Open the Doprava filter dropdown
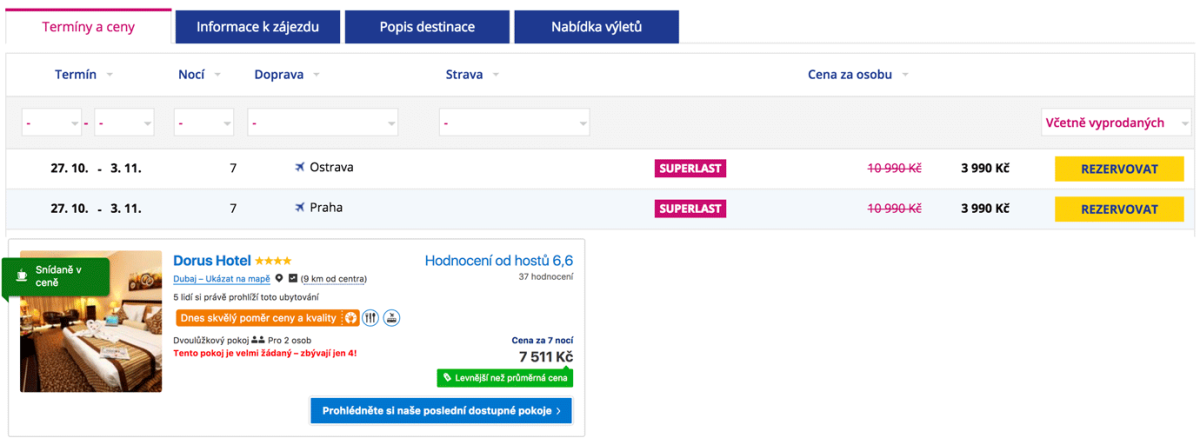 (x=322, y=123)
